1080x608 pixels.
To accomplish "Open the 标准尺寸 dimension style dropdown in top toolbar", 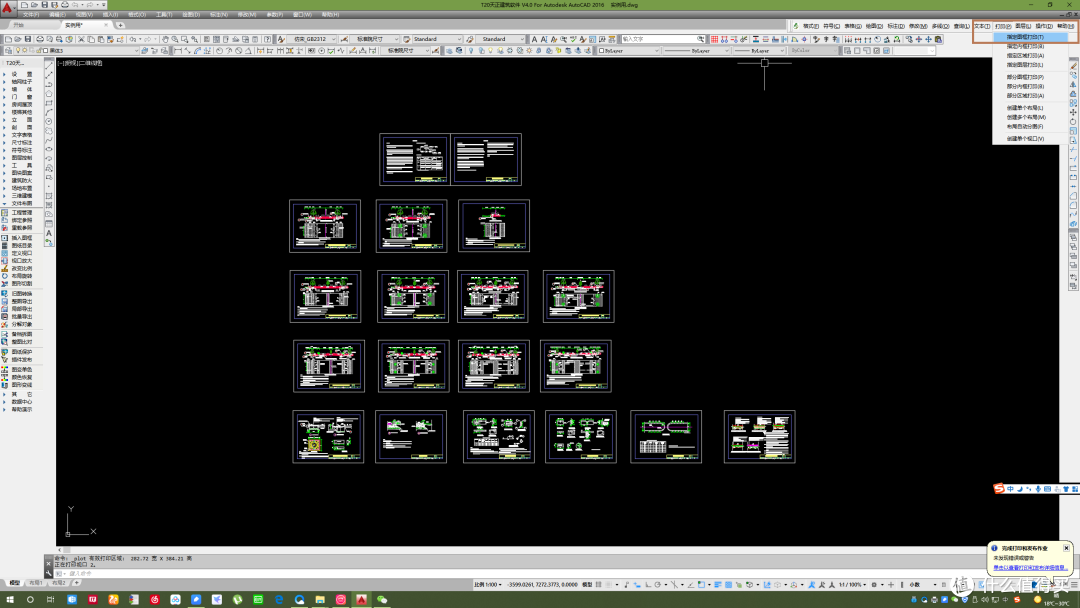I will click(375, 39).
